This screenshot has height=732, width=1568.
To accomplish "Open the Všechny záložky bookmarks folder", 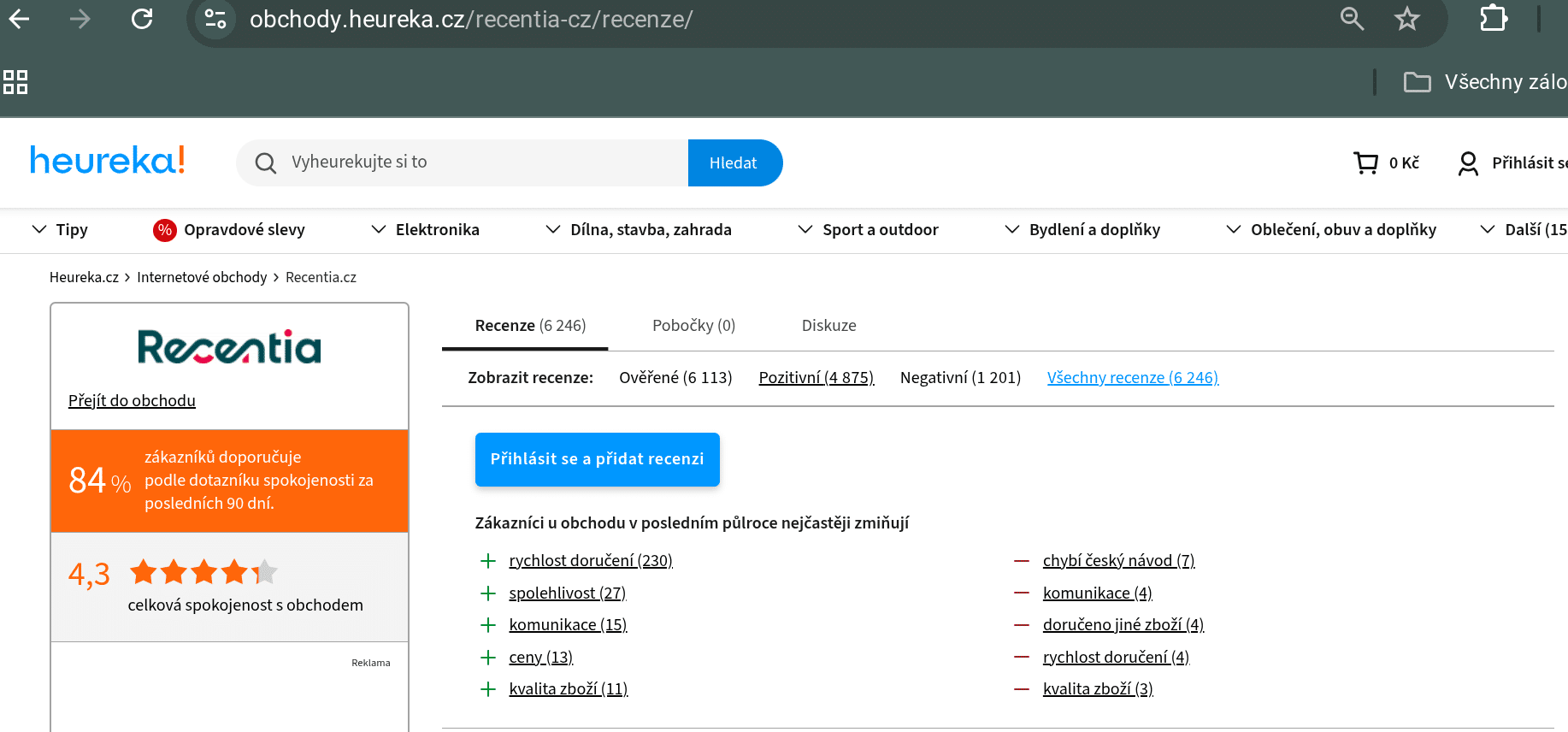I will coord(1486,82).
